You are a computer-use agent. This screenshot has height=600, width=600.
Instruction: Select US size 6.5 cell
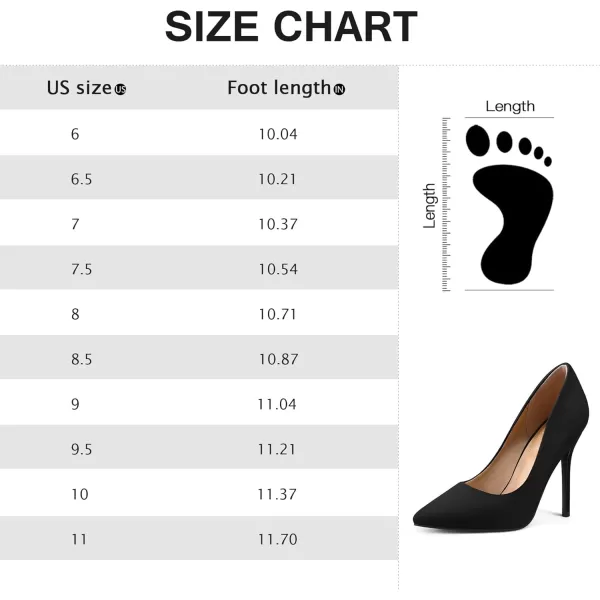(80, 180)
